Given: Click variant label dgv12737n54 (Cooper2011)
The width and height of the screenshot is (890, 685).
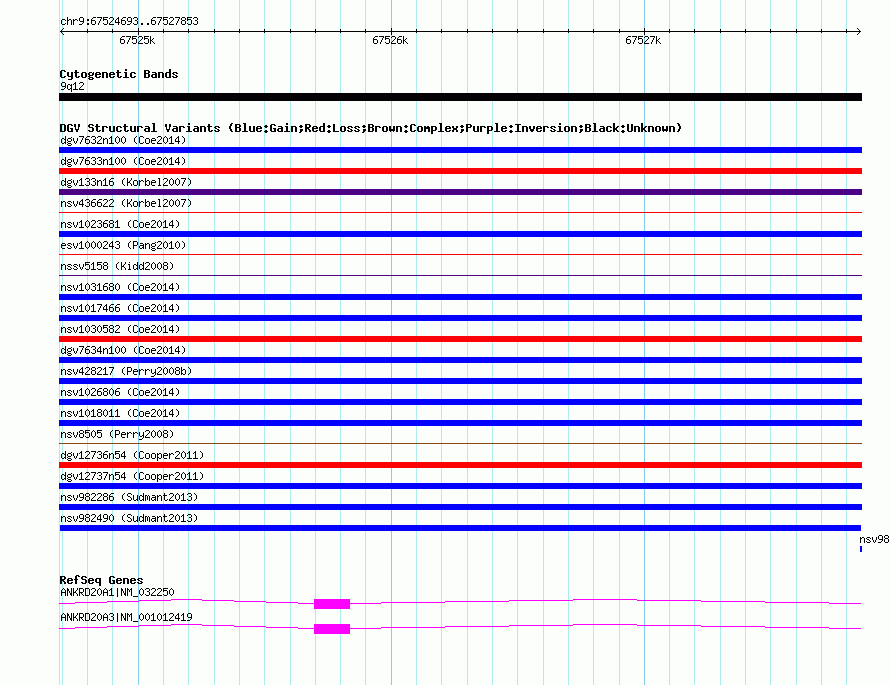Looking at the screenshot, I should tap(132, 476).
